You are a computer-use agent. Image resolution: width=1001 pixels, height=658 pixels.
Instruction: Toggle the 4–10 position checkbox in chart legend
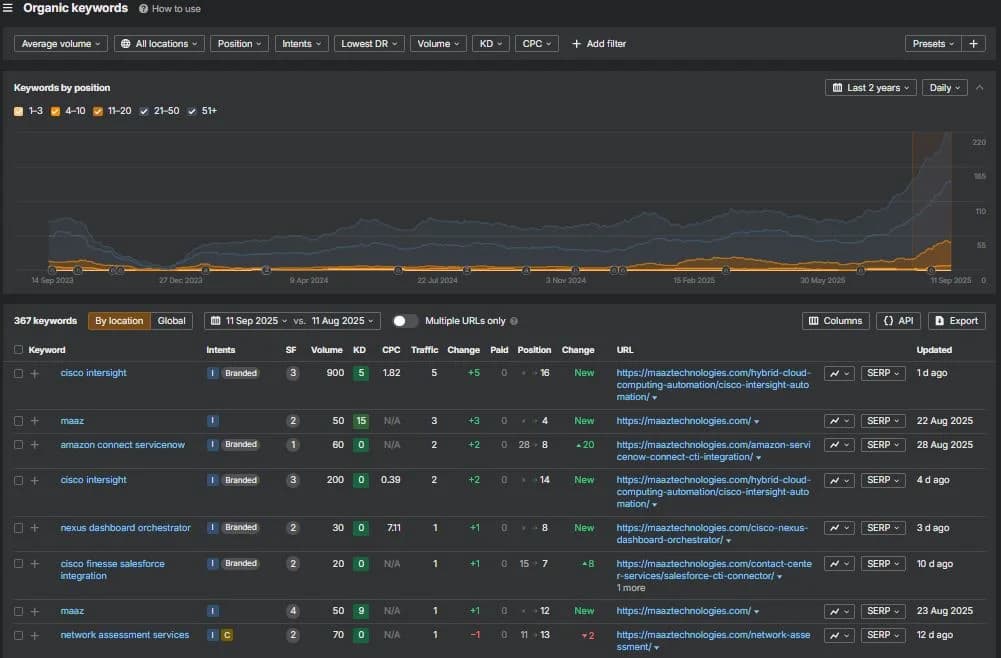pos(55,111)
